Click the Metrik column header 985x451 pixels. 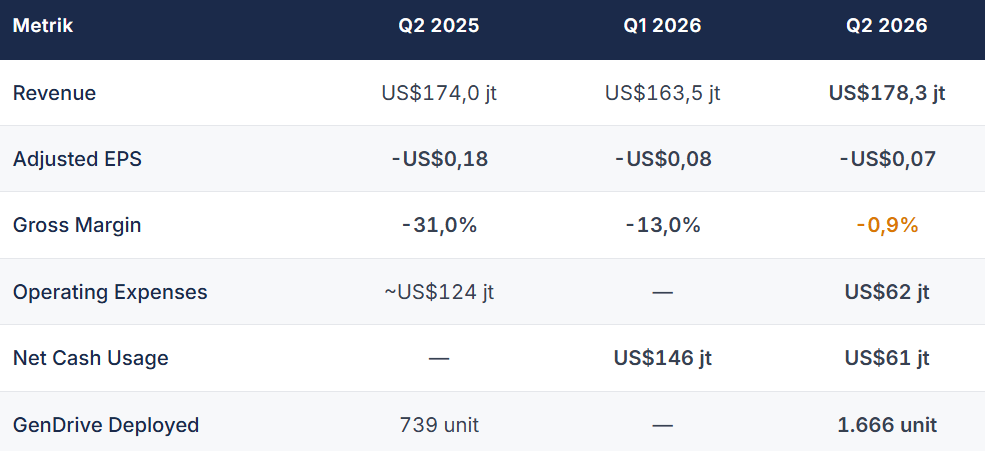[43, 26]
